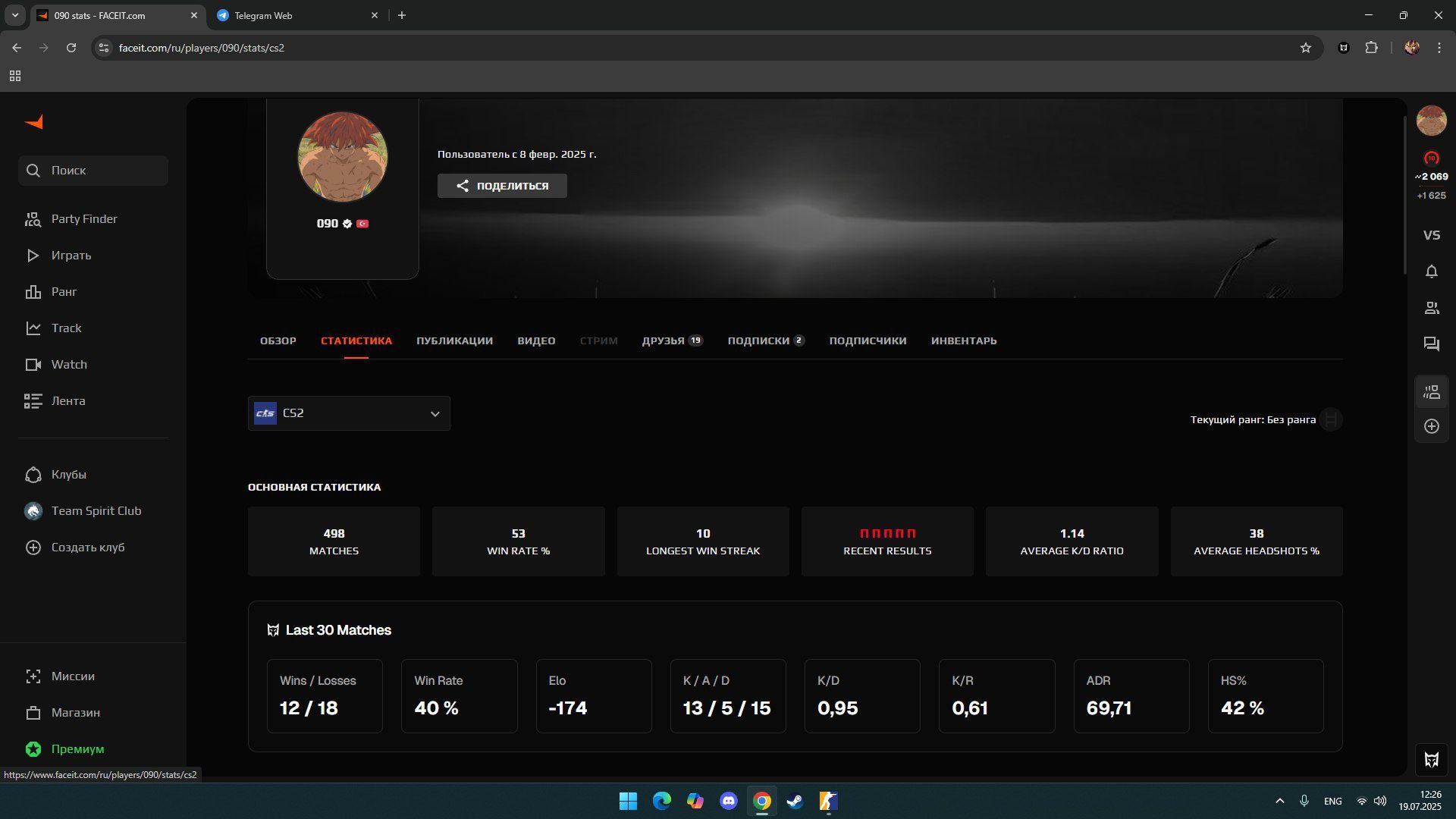Open notifications bell icon
Screen dimensions: 1456x819
[1431, 271]
